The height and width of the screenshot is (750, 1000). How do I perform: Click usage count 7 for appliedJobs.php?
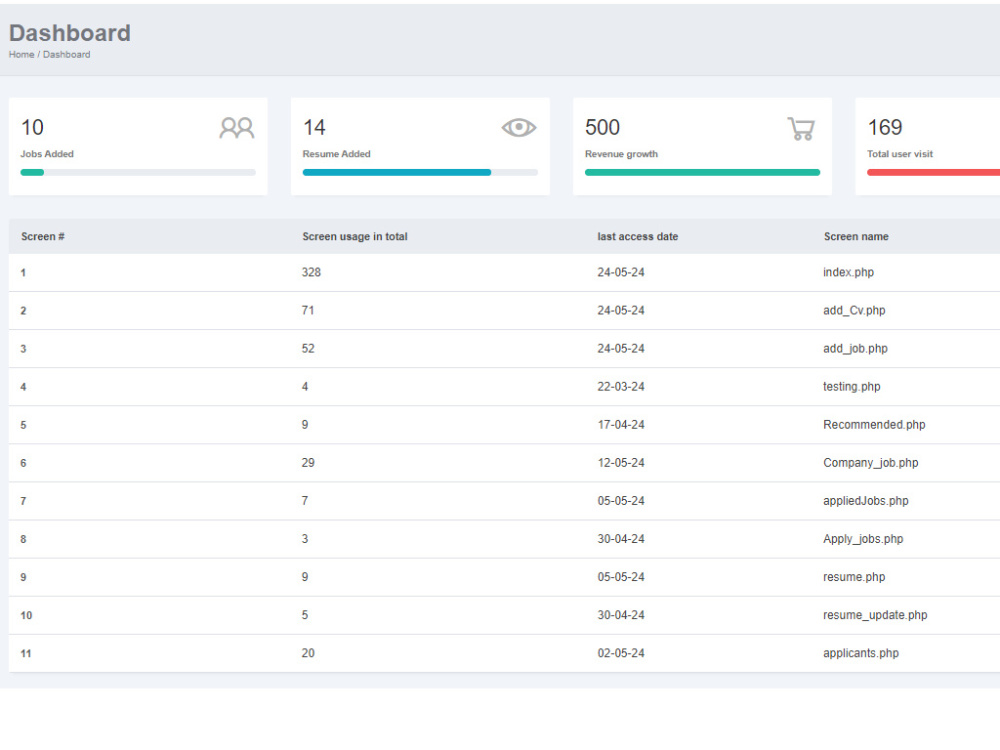[x=305, y=501]
